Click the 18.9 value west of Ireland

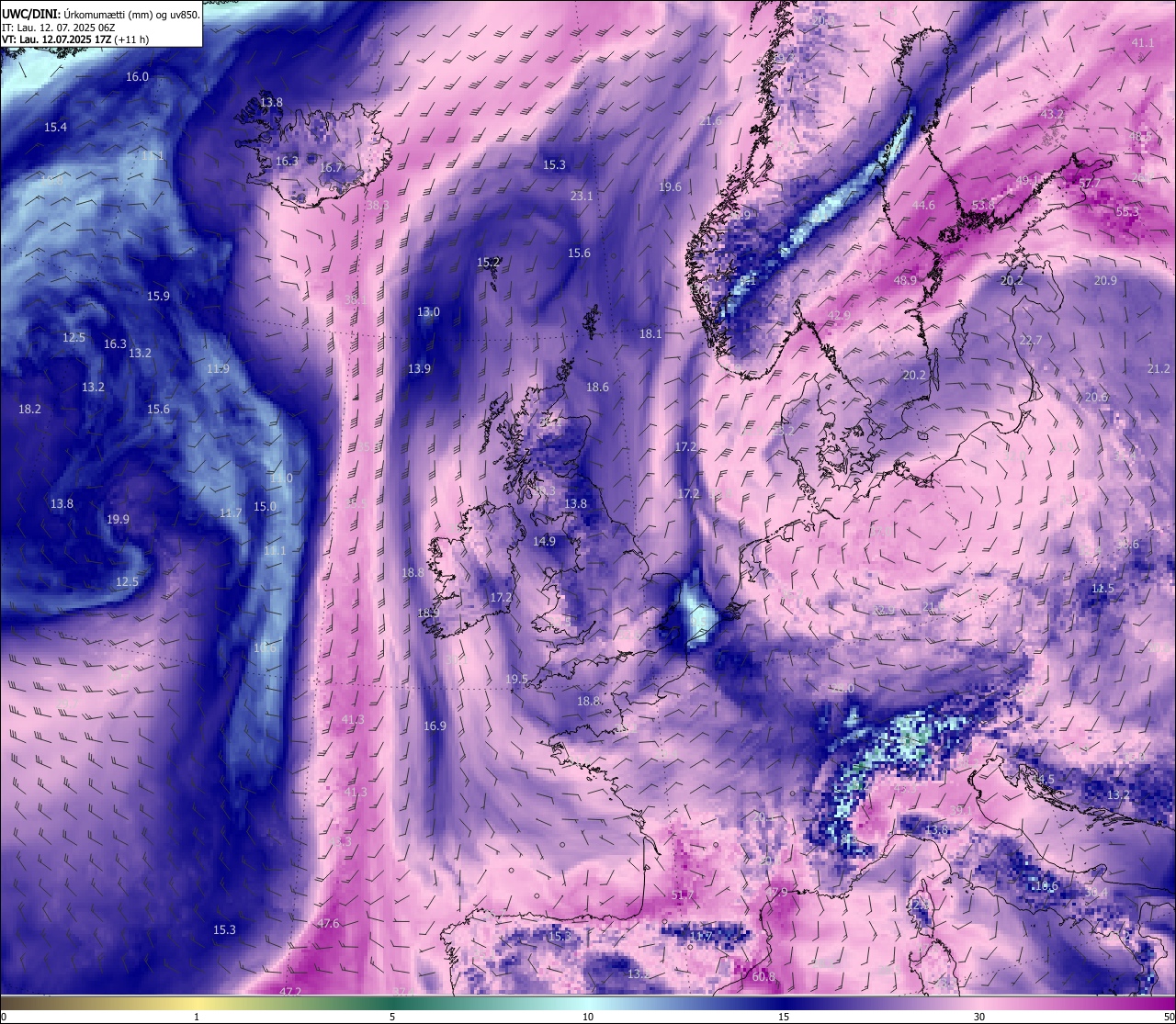[428, 613]
